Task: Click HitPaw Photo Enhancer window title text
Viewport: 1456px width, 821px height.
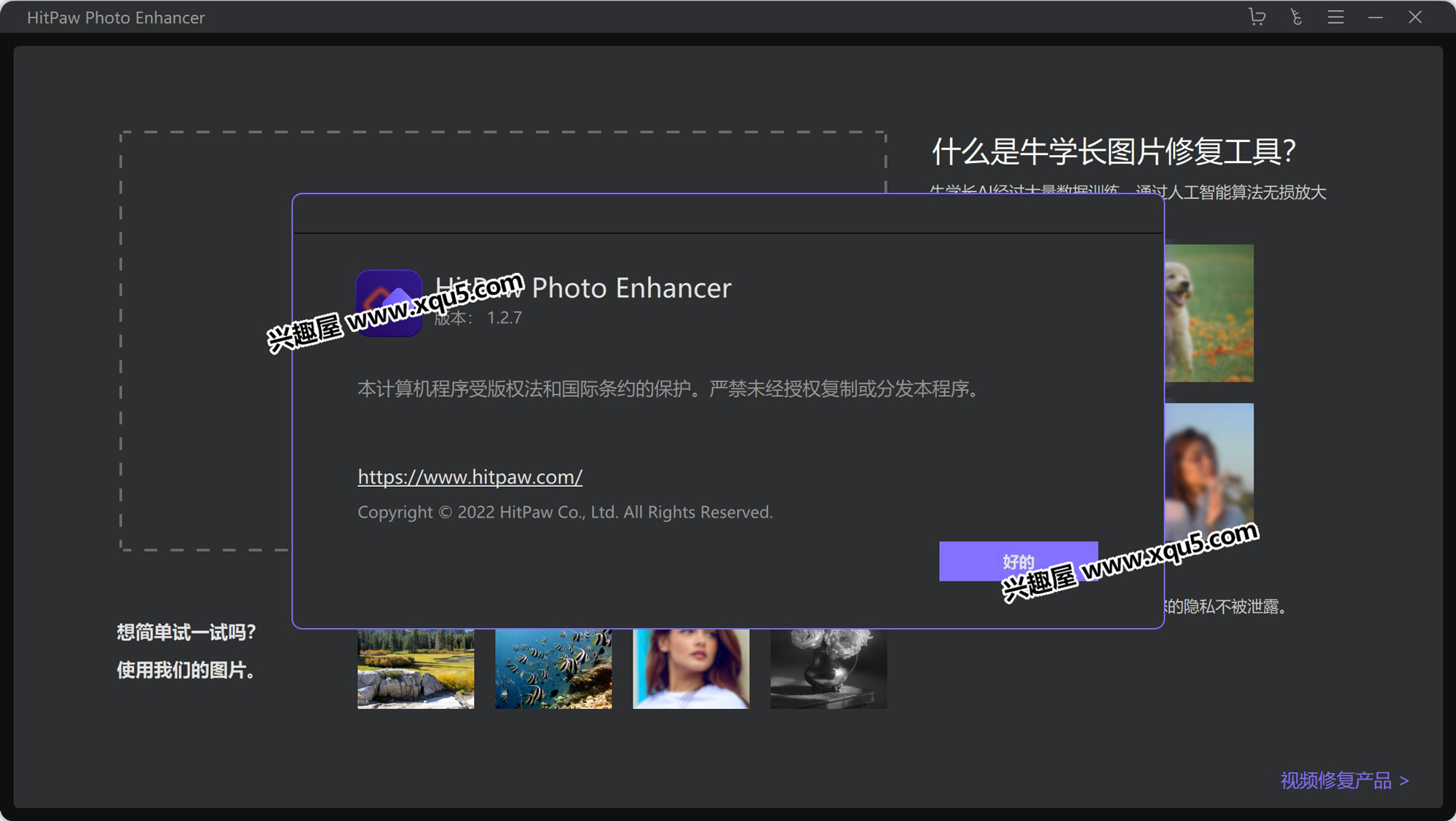Action: [116, 17]
